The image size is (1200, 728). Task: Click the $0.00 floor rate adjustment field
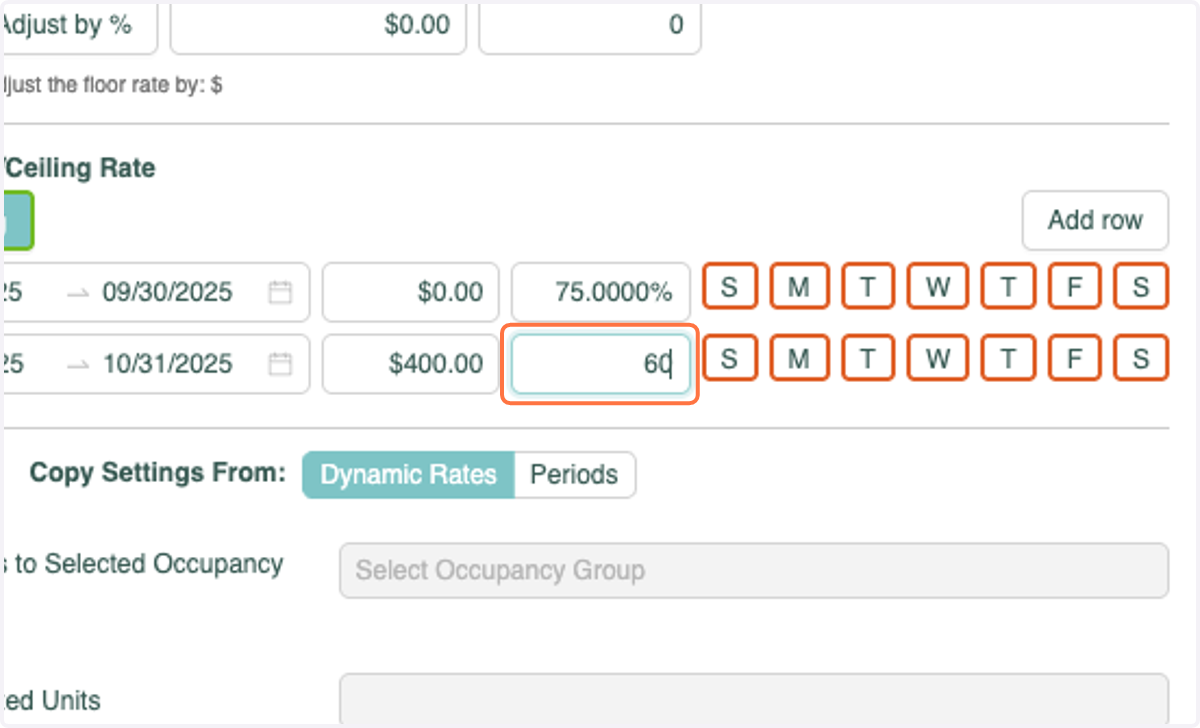pos(318,26)
